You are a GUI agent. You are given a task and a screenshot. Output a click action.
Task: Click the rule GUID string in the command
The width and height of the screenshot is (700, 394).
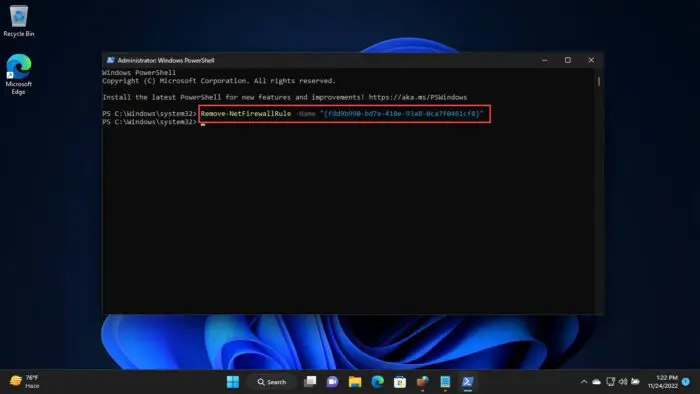pos(402,114)
